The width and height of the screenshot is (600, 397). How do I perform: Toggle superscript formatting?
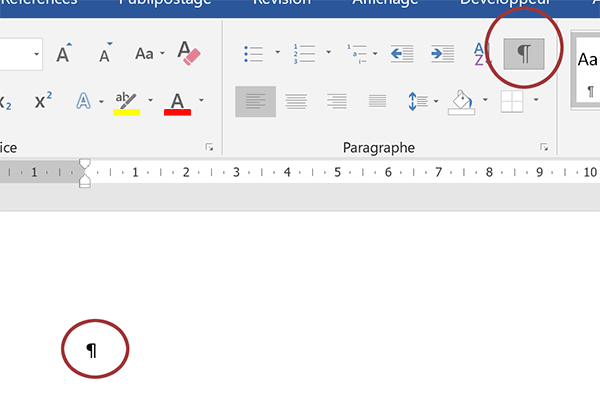click(43, 101)
